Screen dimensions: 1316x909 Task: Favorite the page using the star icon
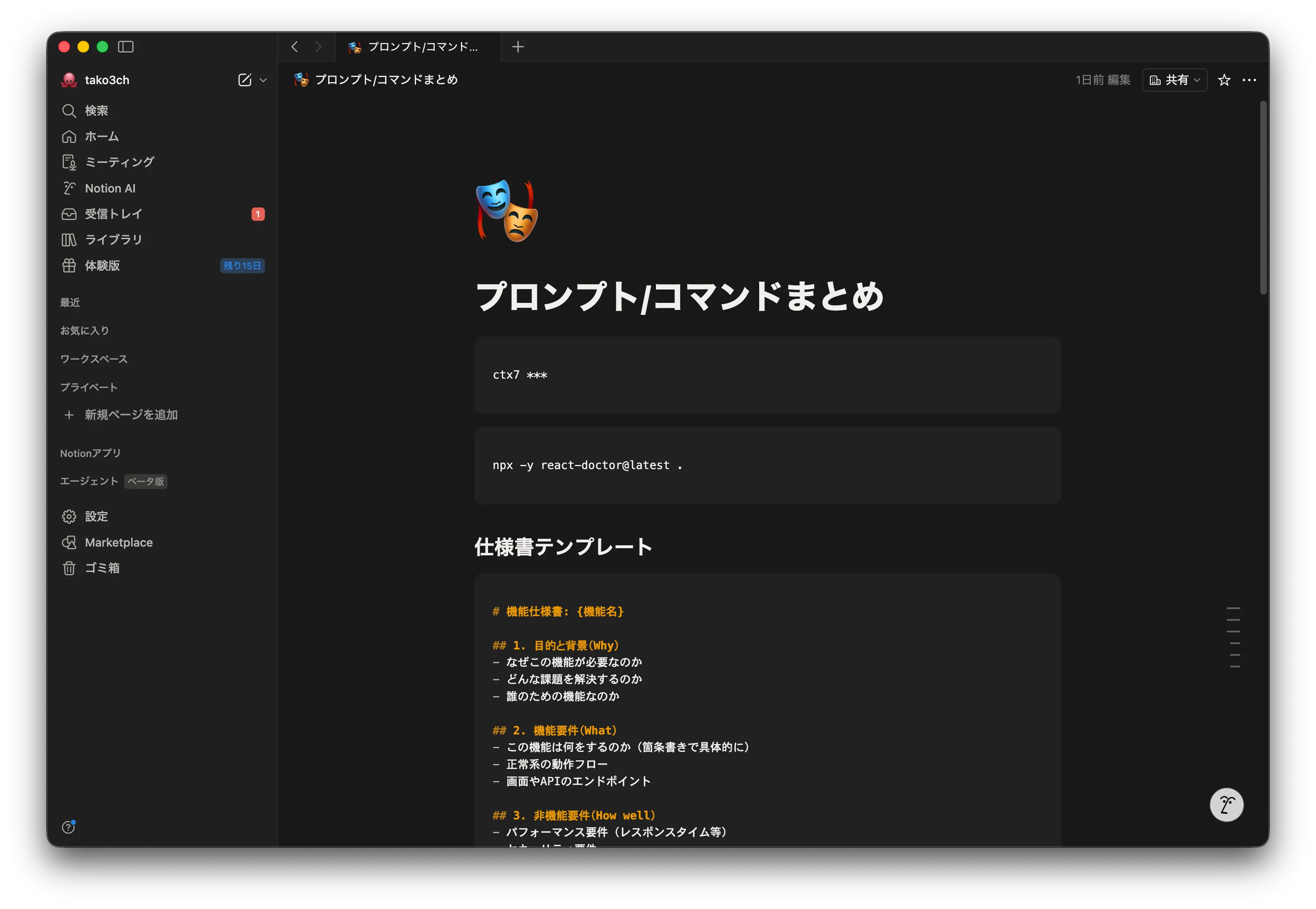coord(1224,80)
